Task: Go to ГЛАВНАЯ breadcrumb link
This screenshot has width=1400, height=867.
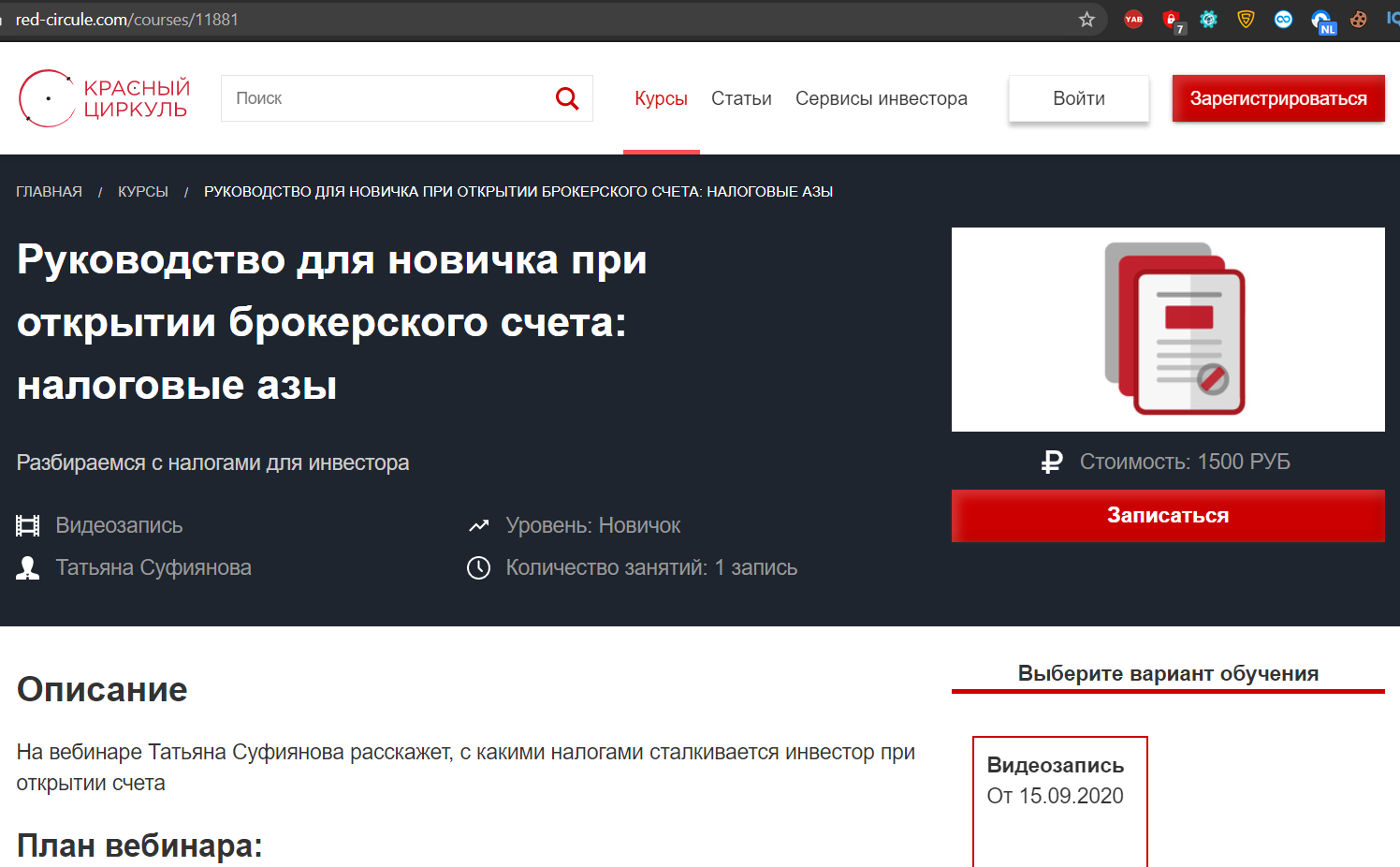Action: point(50,192)
